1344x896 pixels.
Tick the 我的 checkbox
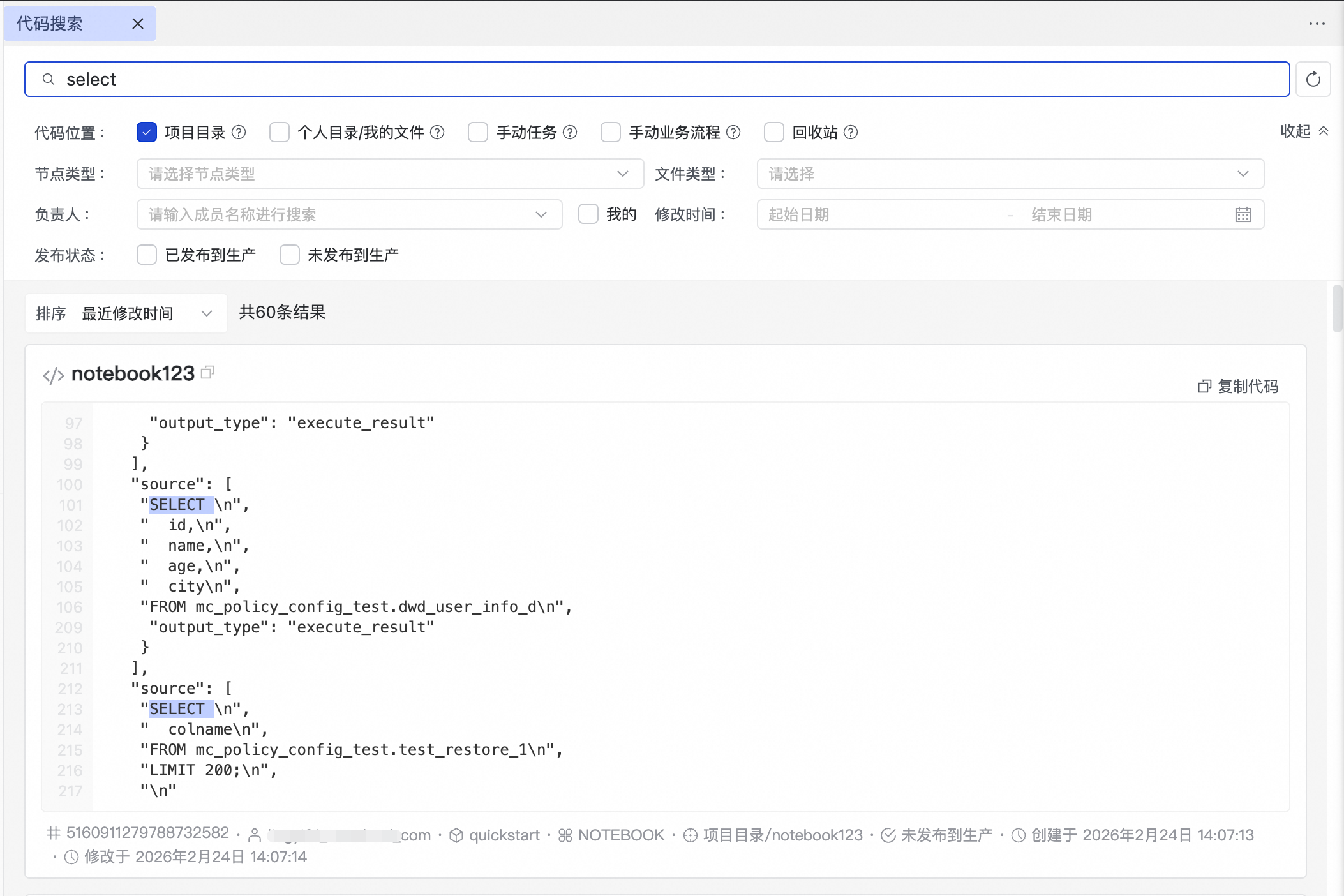pyautogui.click(x=588, y=214)
